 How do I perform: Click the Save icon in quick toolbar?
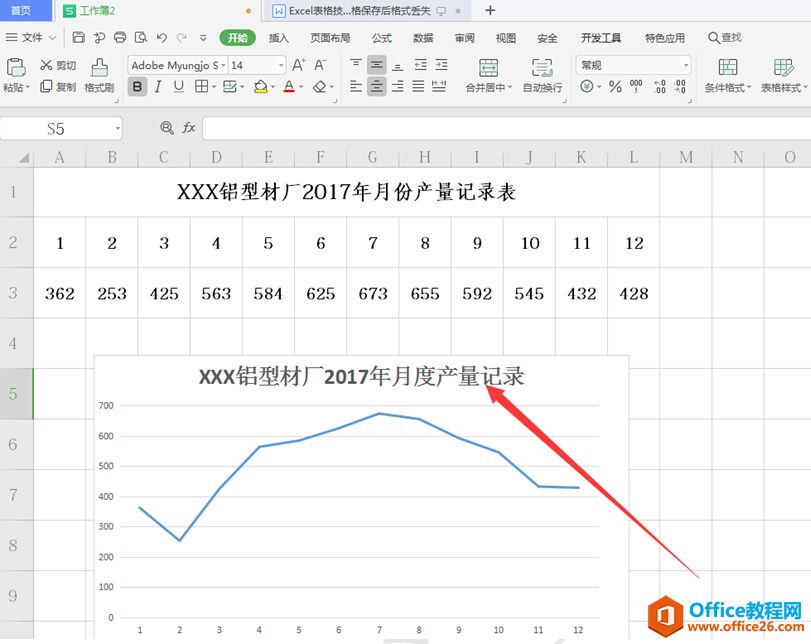[79, 37]
